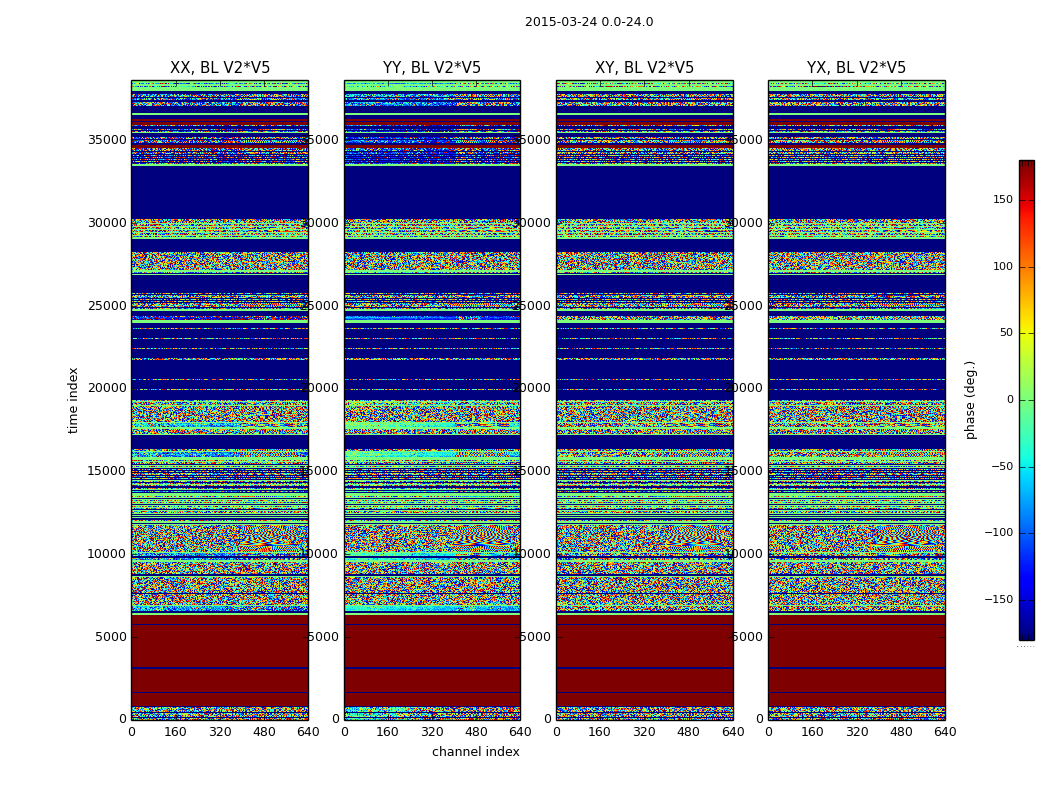Click the 20000 tick on XX y-axis

pos(107,388)
